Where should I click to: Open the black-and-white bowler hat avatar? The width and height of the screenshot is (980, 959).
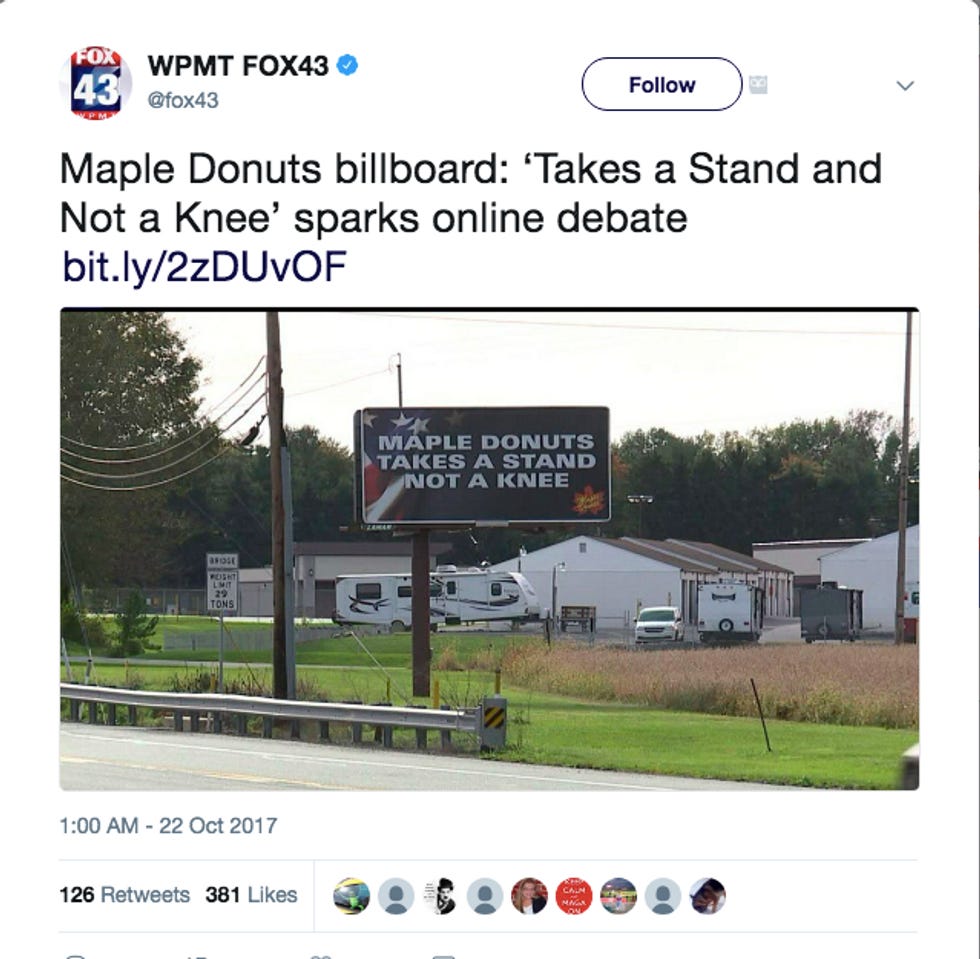point(440,896)
